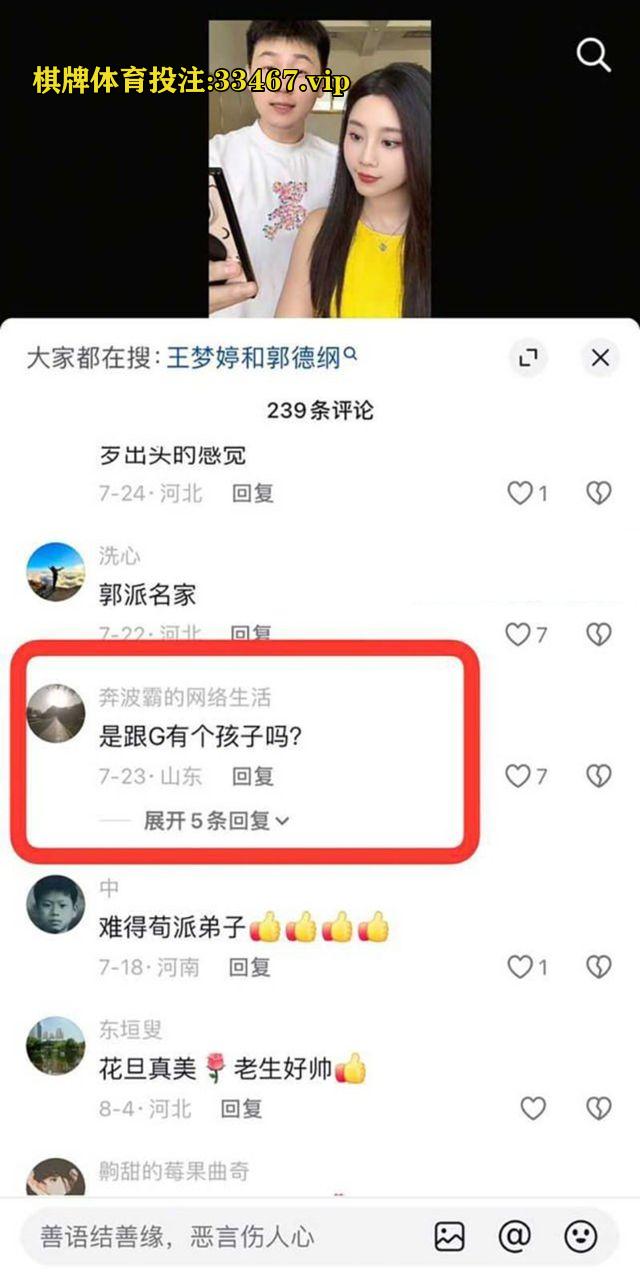Viewport: 640px width, 1276px height.
Task: Tap the @ mention icon
Action: coord(514,1236)
